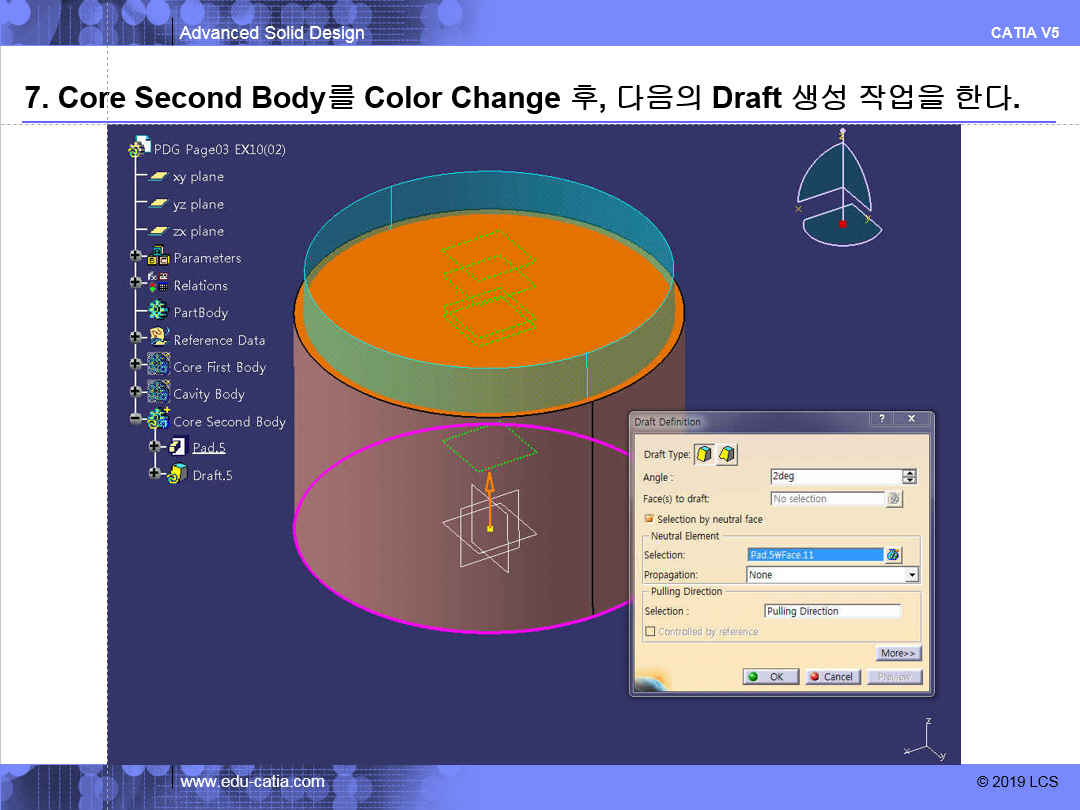Screen dimensions: 1080x810
Task: Toggle Selection by neutral face option
Action: pyautogui.click(x=649, y=519)
